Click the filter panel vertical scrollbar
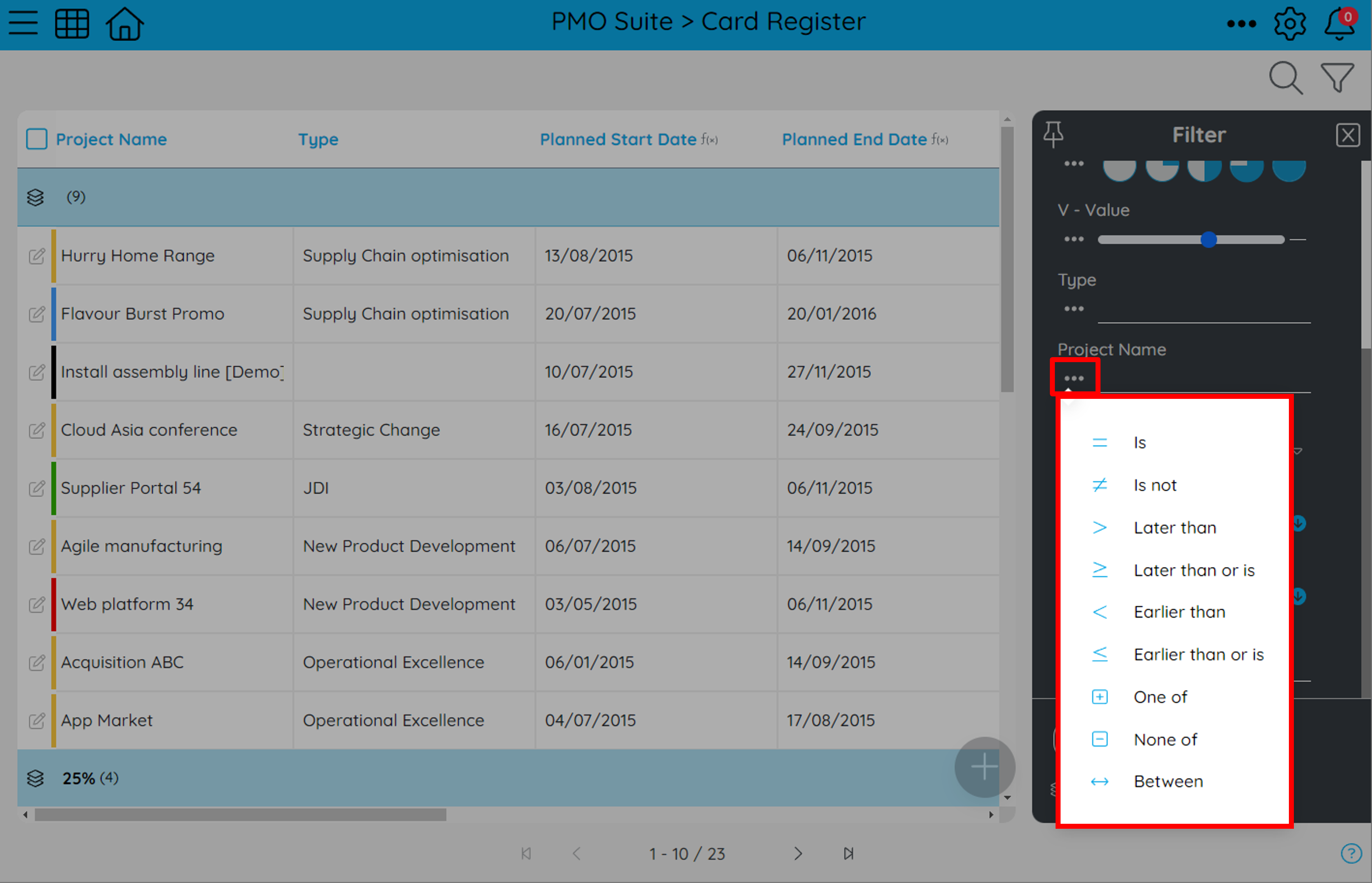Screen dimensions: 1372x883 pyautogui.click(x=1366, y=255)
